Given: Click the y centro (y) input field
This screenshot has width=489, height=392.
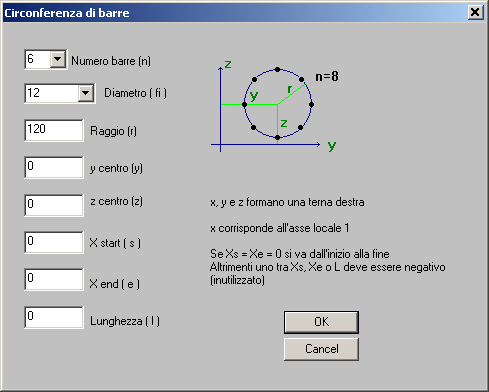Looking at the screenshot, I should [x=54, y=167].
